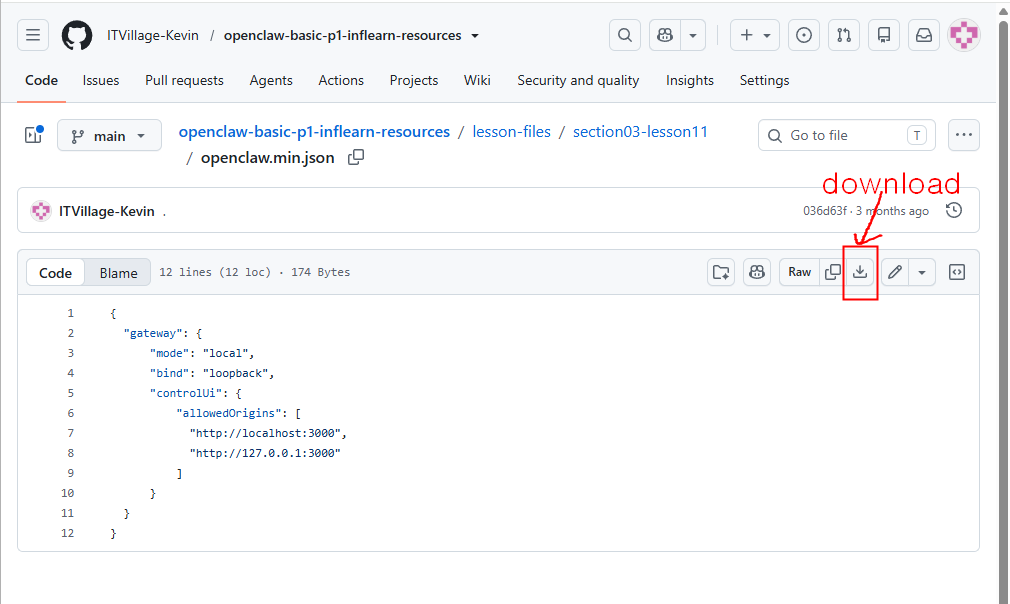This screenshot has height=604, width=1010.
Task: Expand the file tree side panel
Action: click(x=33, y=135)
